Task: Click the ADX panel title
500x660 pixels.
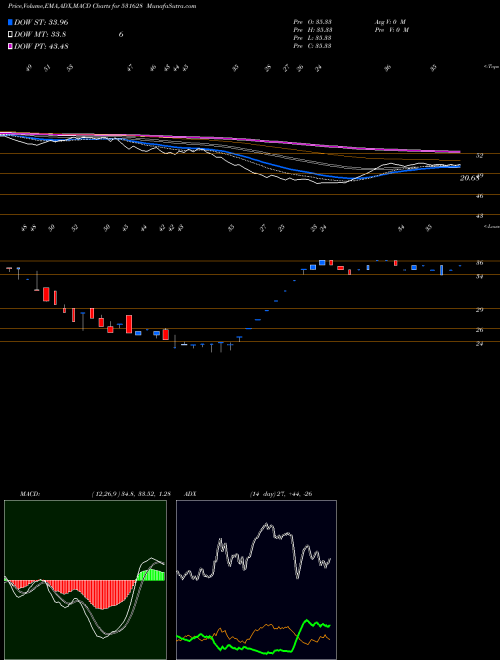Action: (189, 494)
